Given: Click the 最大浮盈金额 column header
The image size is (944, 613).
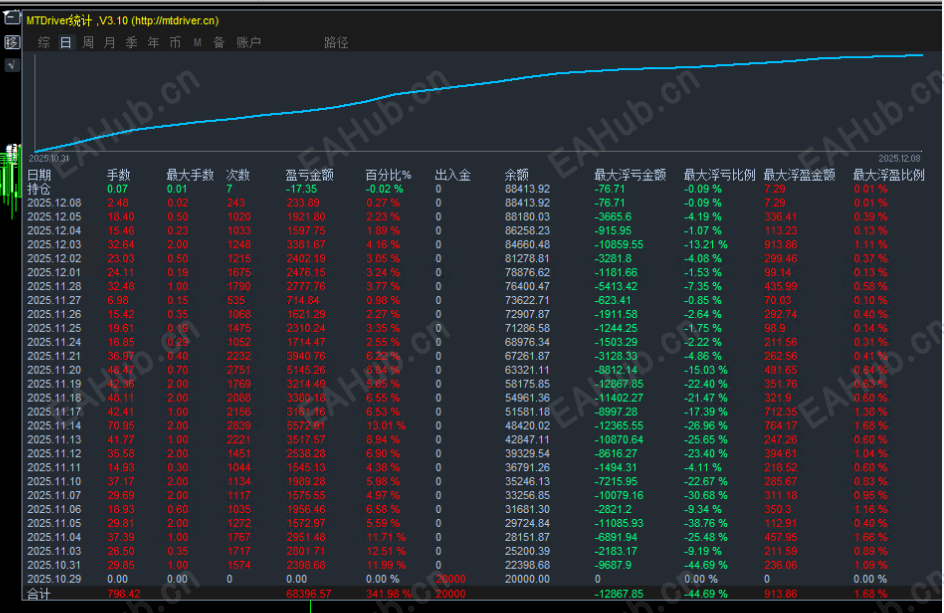Looking at the screenshot, I should tap(800, 175).
